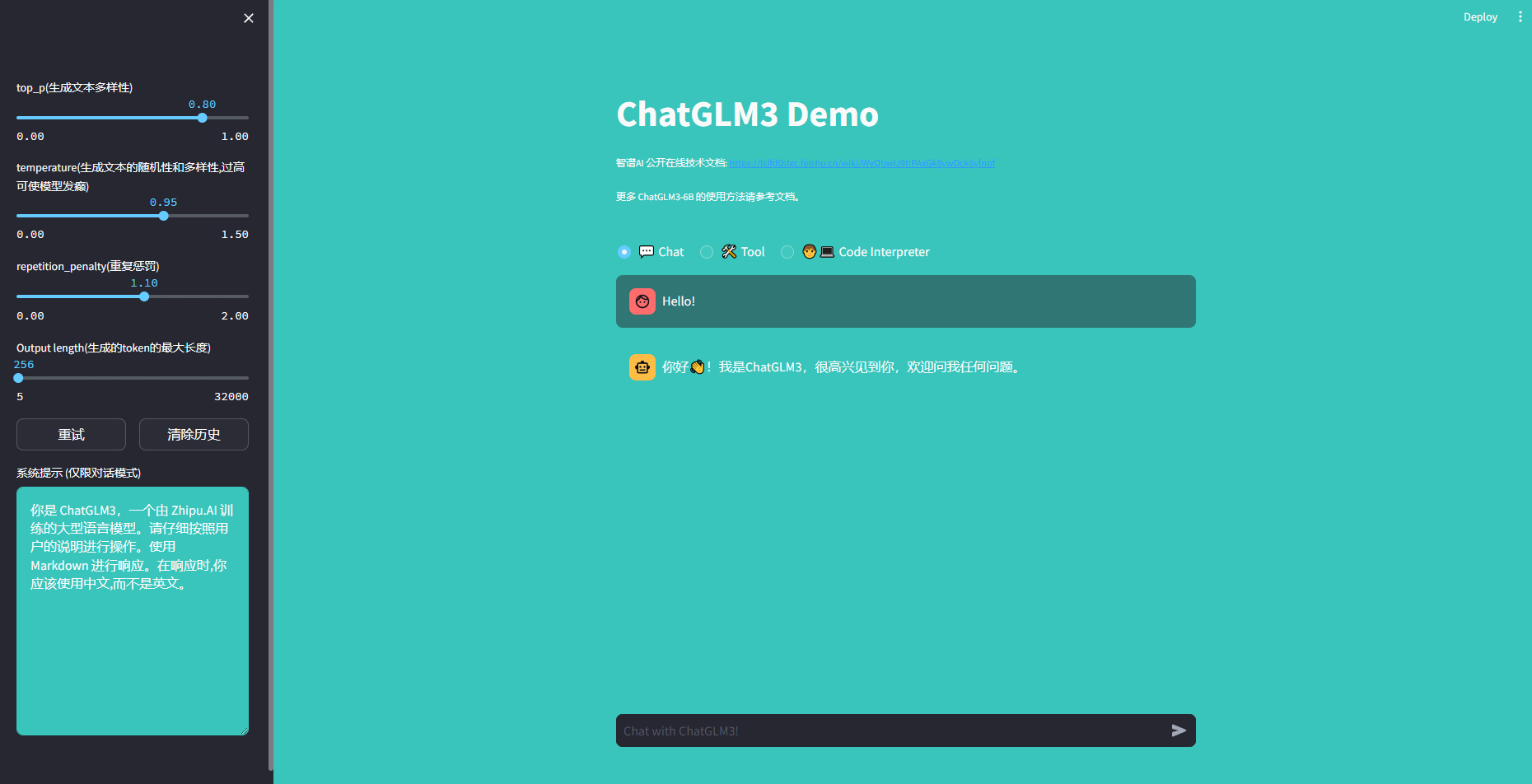Select the Chat mode radio button
The width and height of the screenshot is (1532, 784).
tap(624, 252)
